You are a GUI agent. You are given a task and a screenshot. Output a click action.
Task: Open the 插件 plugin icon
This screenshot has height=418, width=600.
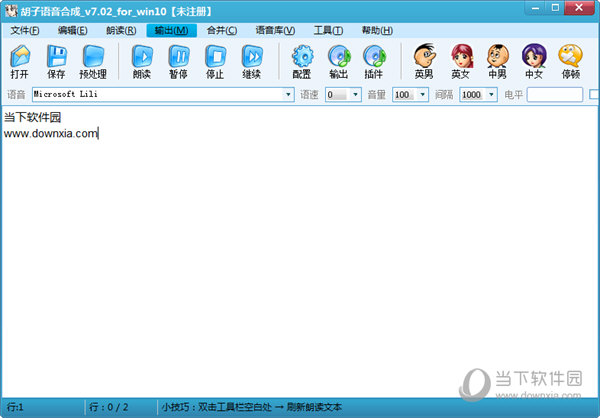point(374,61)
